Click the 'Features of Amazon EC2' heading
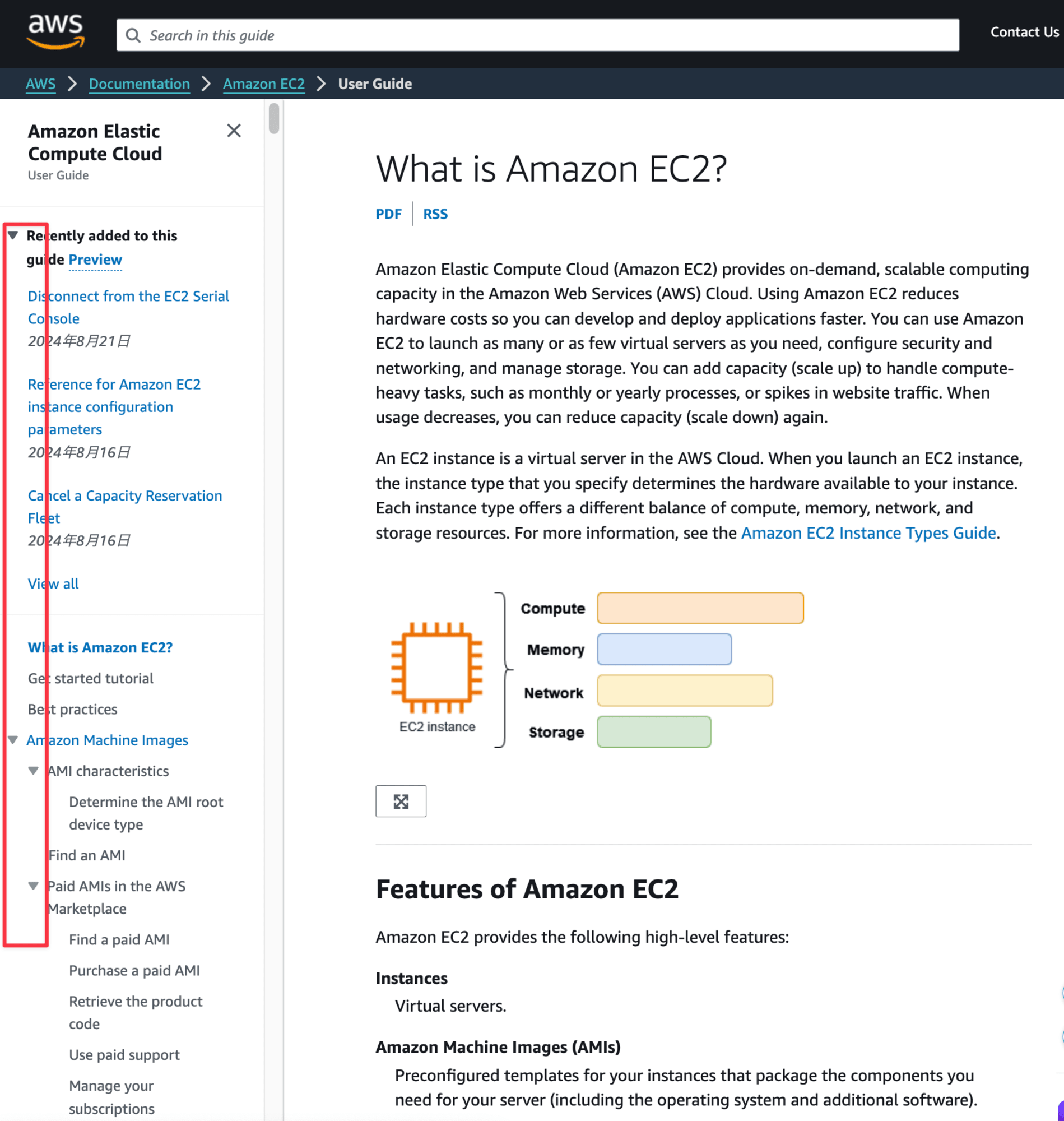Viewport: 1064px width, 1121px height. 527,889
